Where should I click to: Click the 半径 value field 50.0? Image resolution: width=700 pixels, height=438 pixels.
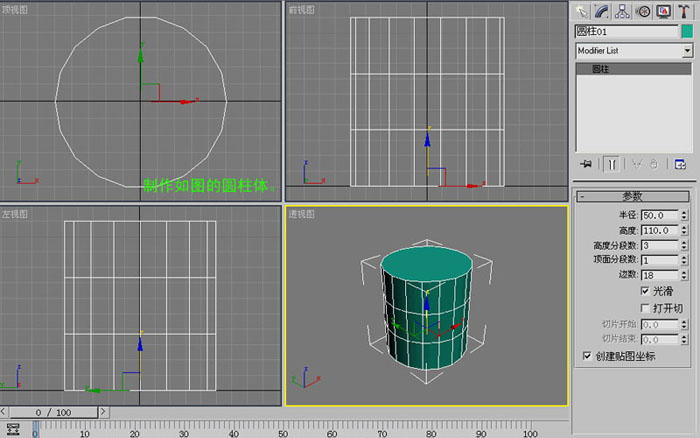pos(659,216)
